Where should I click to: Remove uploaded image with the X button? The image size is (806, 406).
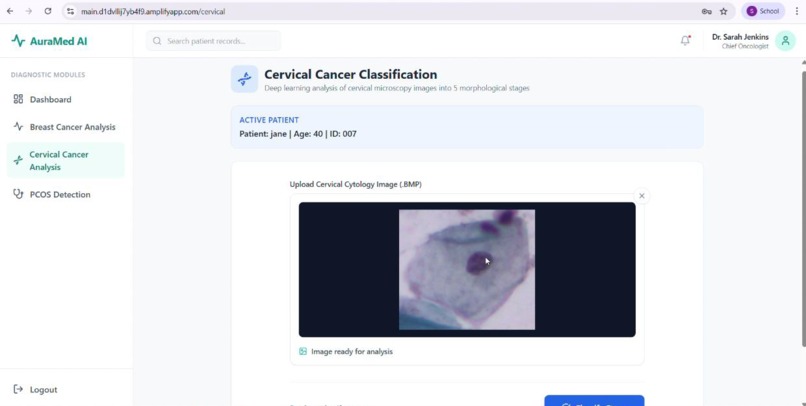(642, 196)
